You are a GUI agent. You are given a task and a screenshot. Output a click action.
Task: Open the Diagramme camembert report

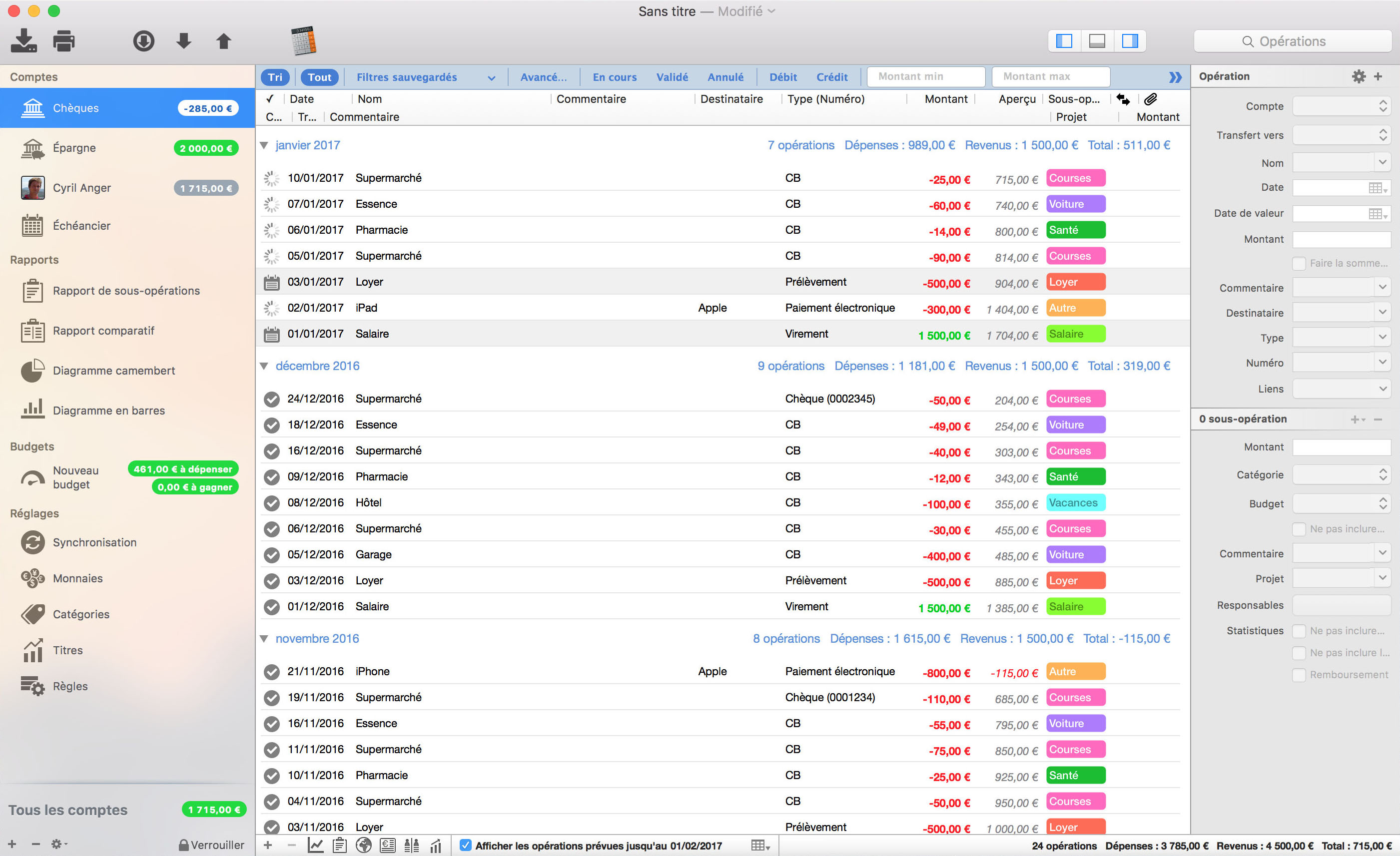[113, 371]
